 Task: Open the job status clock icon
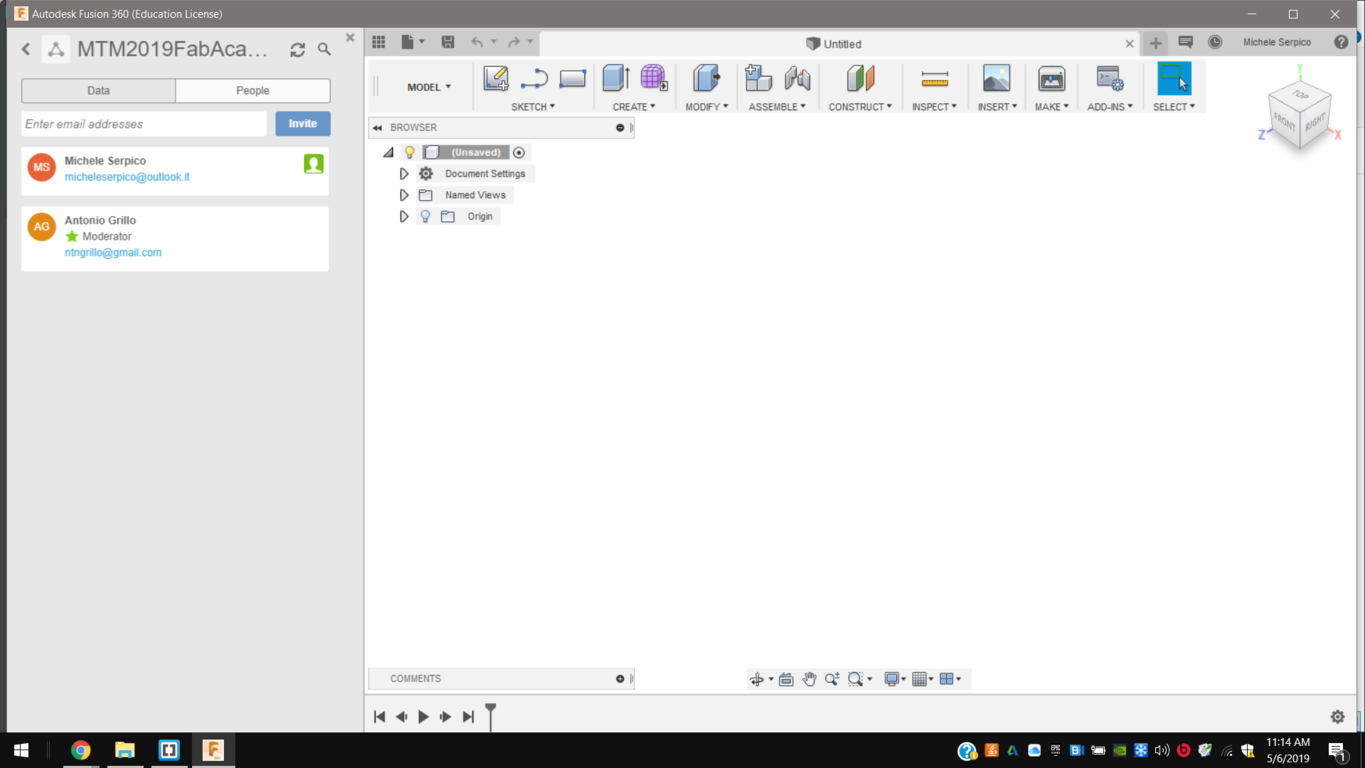1215,42
